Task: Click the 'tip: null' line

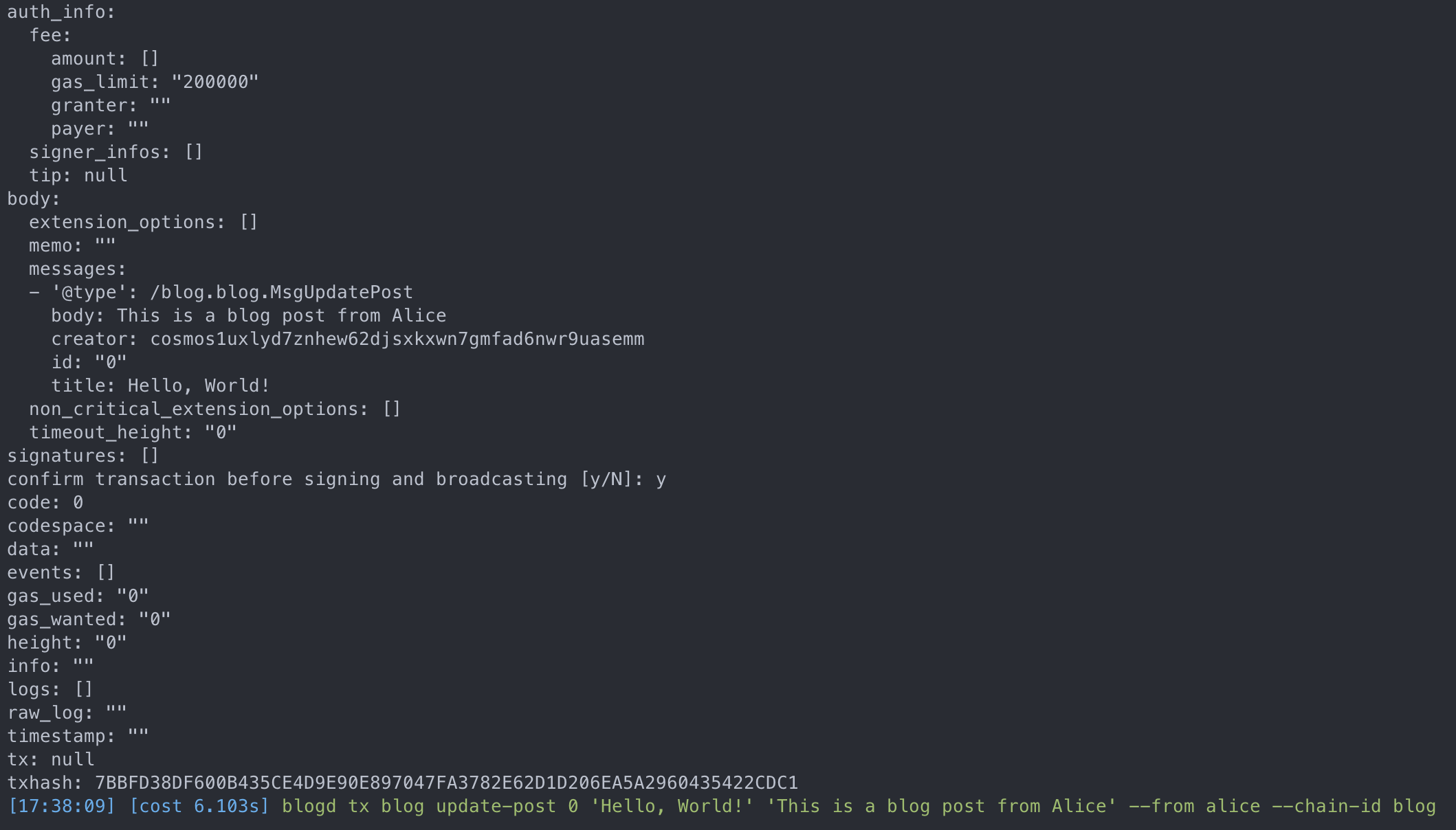Action: tap(78, 175)
